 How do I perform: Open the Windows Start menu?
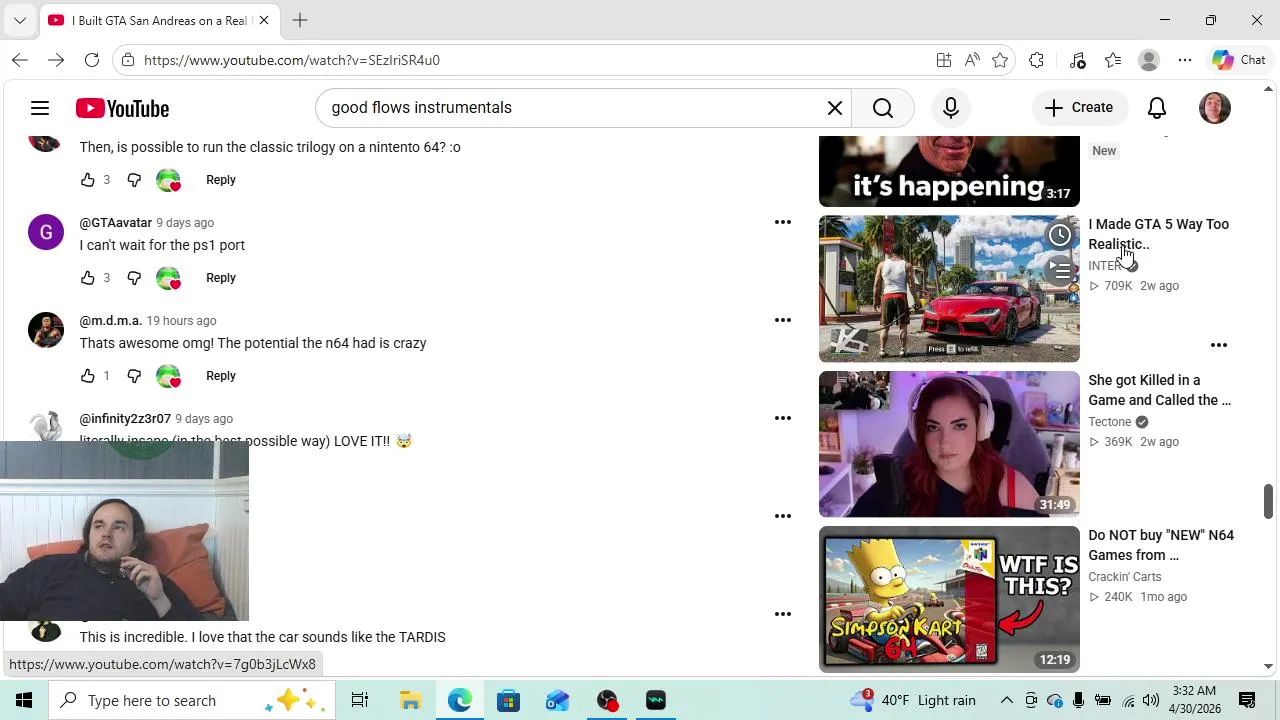tap(24, 700)
